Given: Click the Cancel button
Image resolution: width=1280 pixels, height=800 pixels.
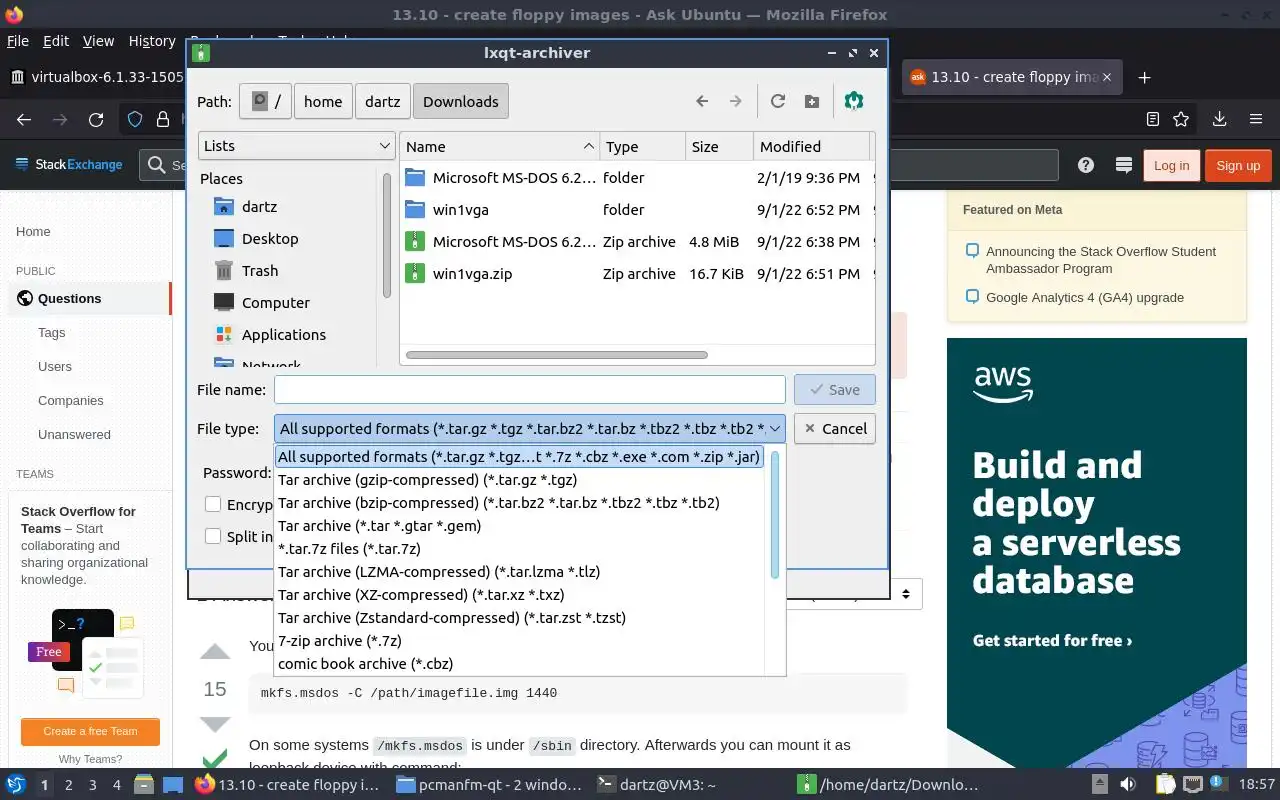Looking at the screenshot, I should click(x=835, y=429).
